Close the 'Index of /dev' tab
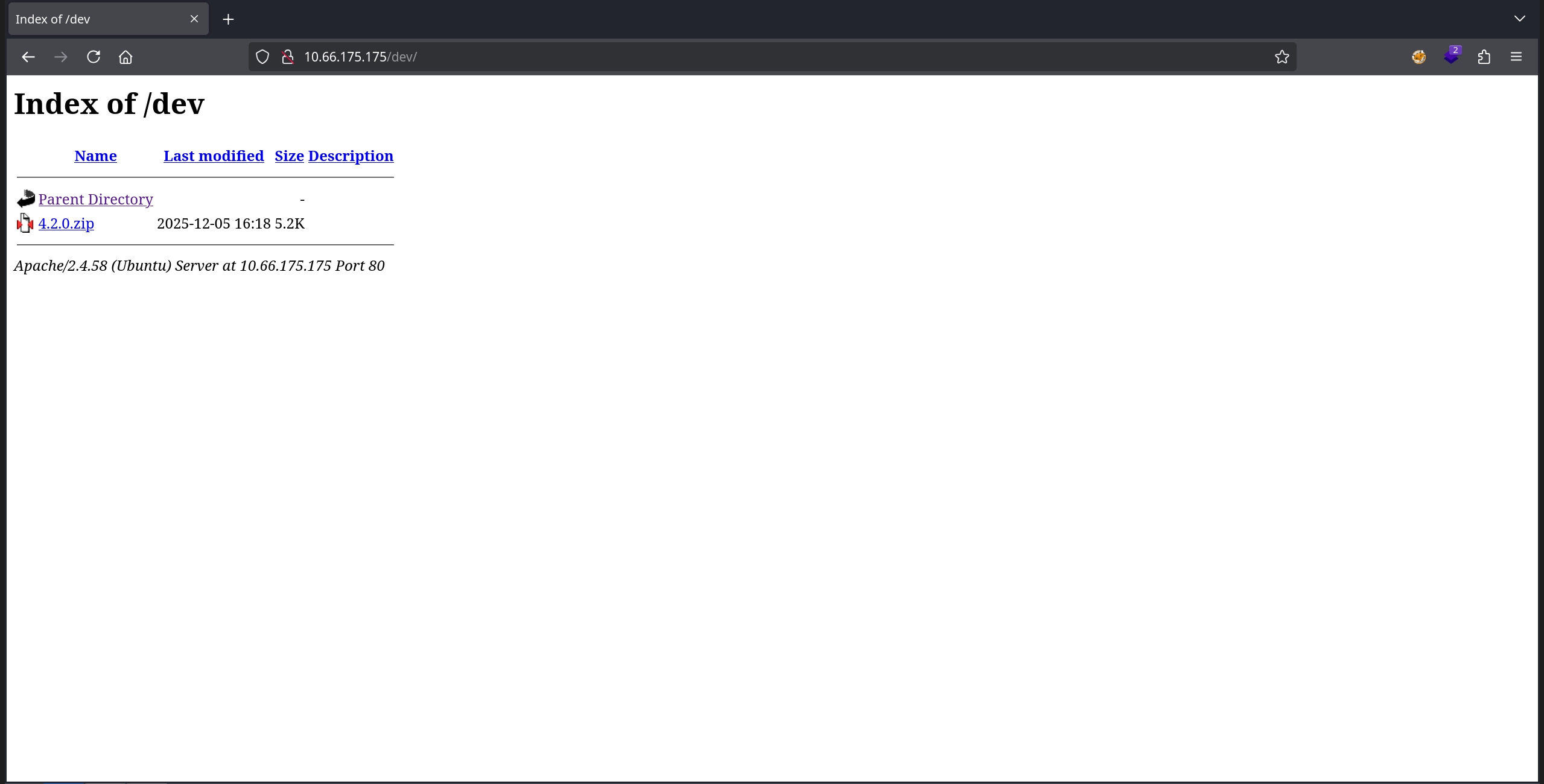Image resolution: width=1544 pixels, height=784 pixels. pos(194,19)
